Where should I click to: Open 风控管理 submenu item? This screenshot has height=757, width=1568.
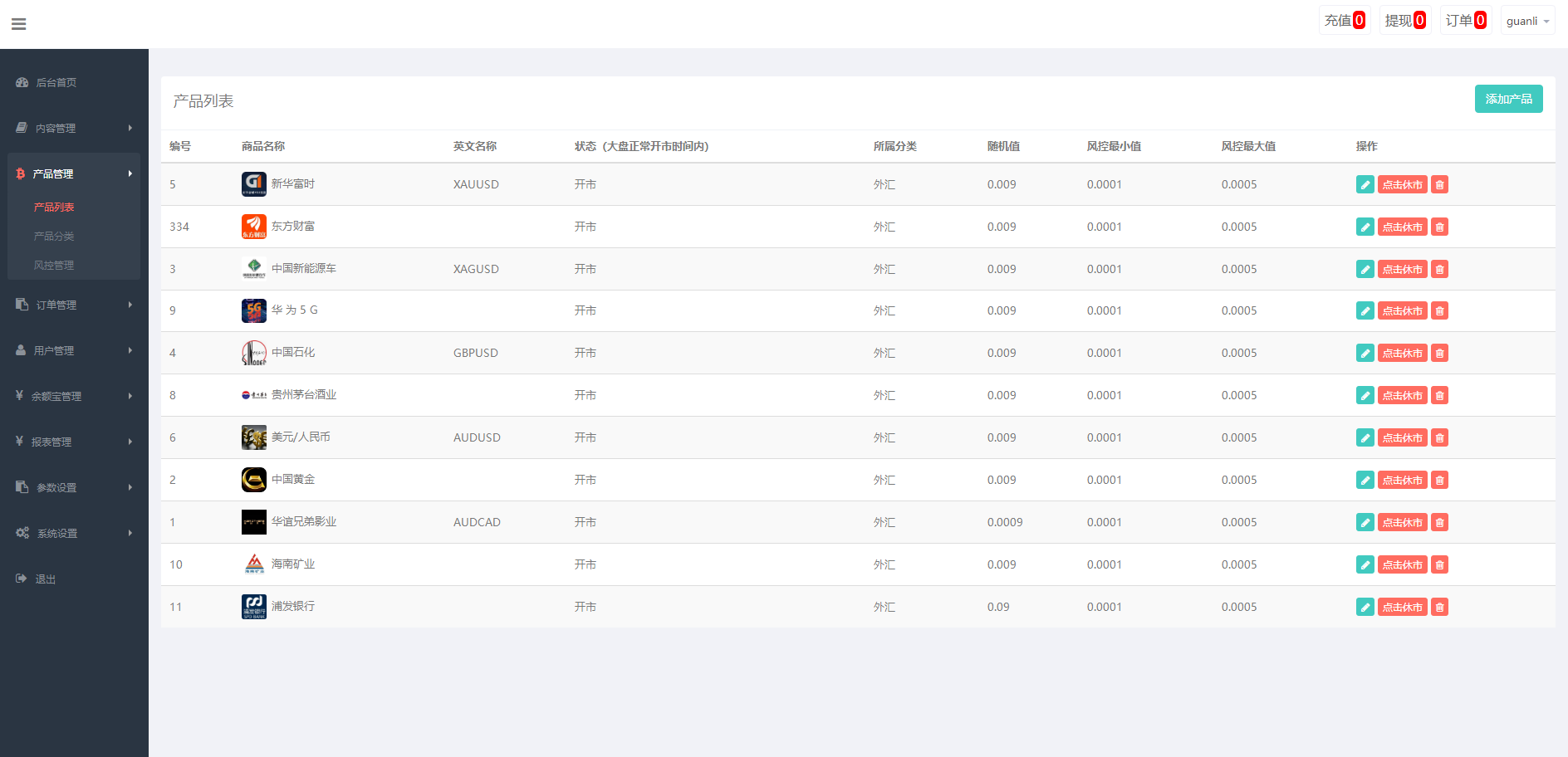click(54, 266)
